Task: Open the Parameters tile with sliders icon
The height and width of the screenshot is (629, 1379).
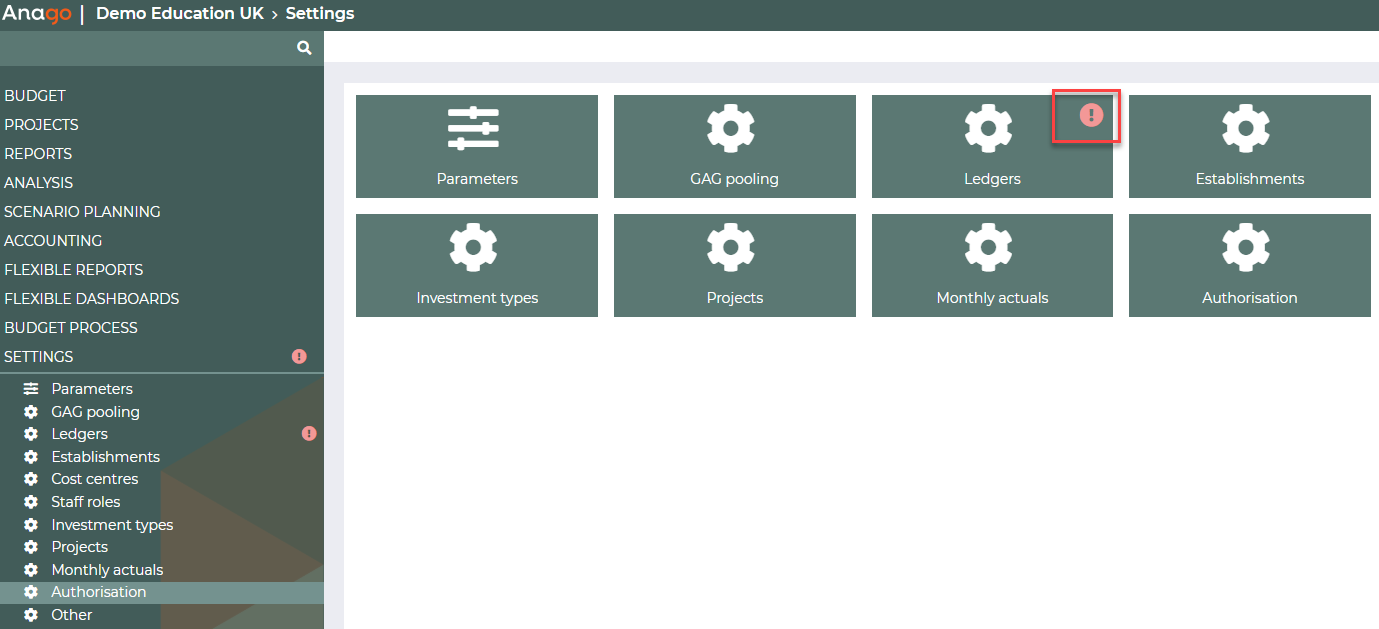Action: [477, 147]
